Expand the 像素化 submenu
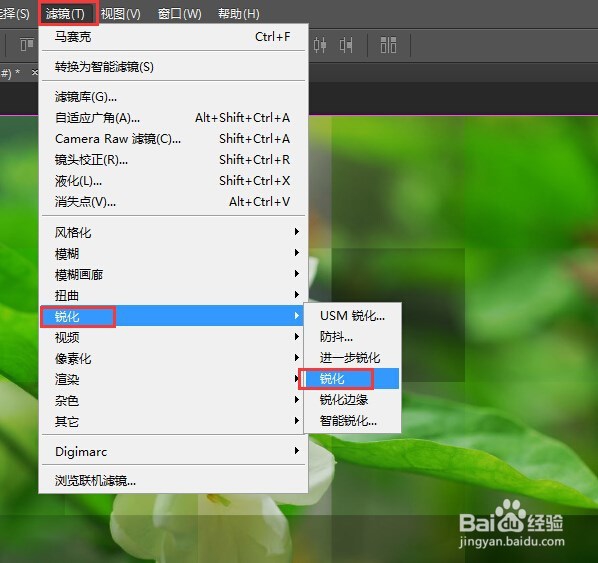 pos(173,358)
